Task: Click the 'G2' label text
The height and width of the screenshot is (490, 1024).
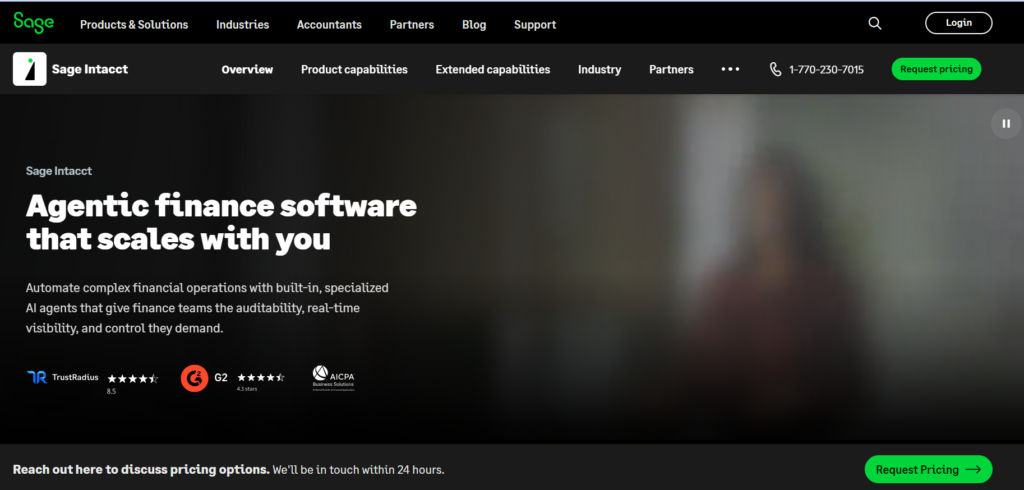Action: point(221,377)
